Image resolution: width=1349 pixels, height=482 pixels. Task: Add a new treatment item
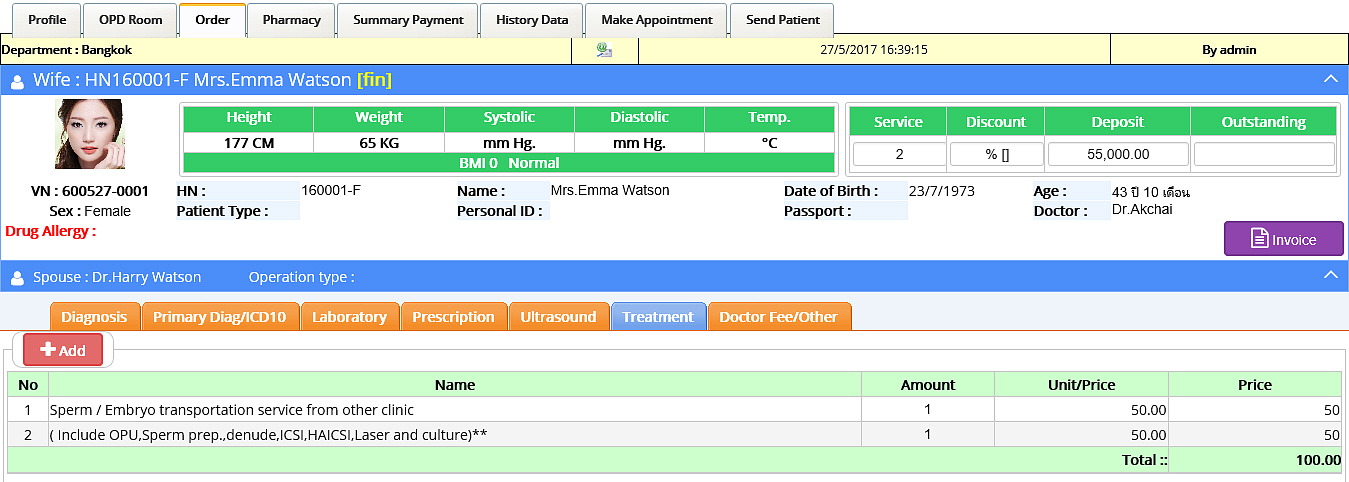coord(63,350)
